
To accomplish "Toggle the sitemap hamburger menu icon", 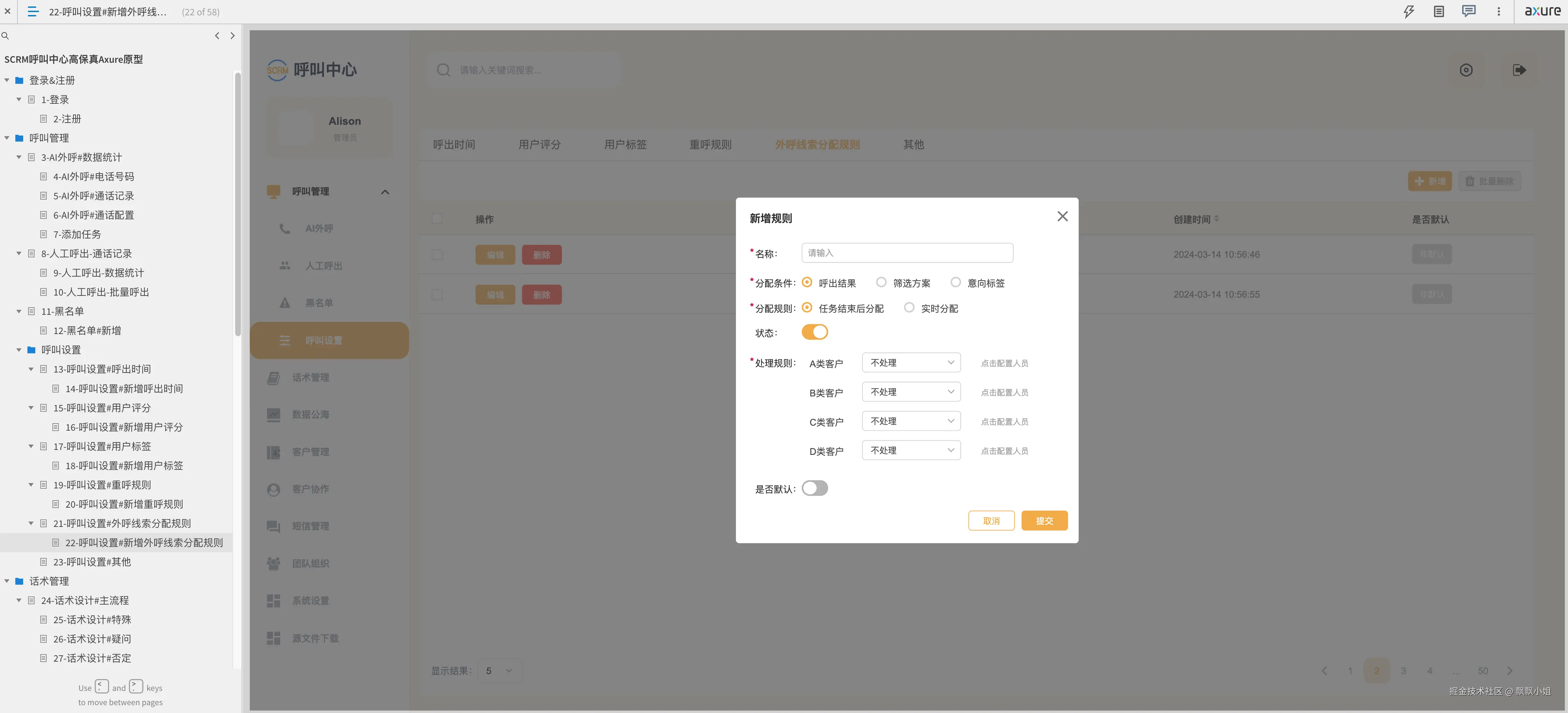I will click(x=33, y=11).
